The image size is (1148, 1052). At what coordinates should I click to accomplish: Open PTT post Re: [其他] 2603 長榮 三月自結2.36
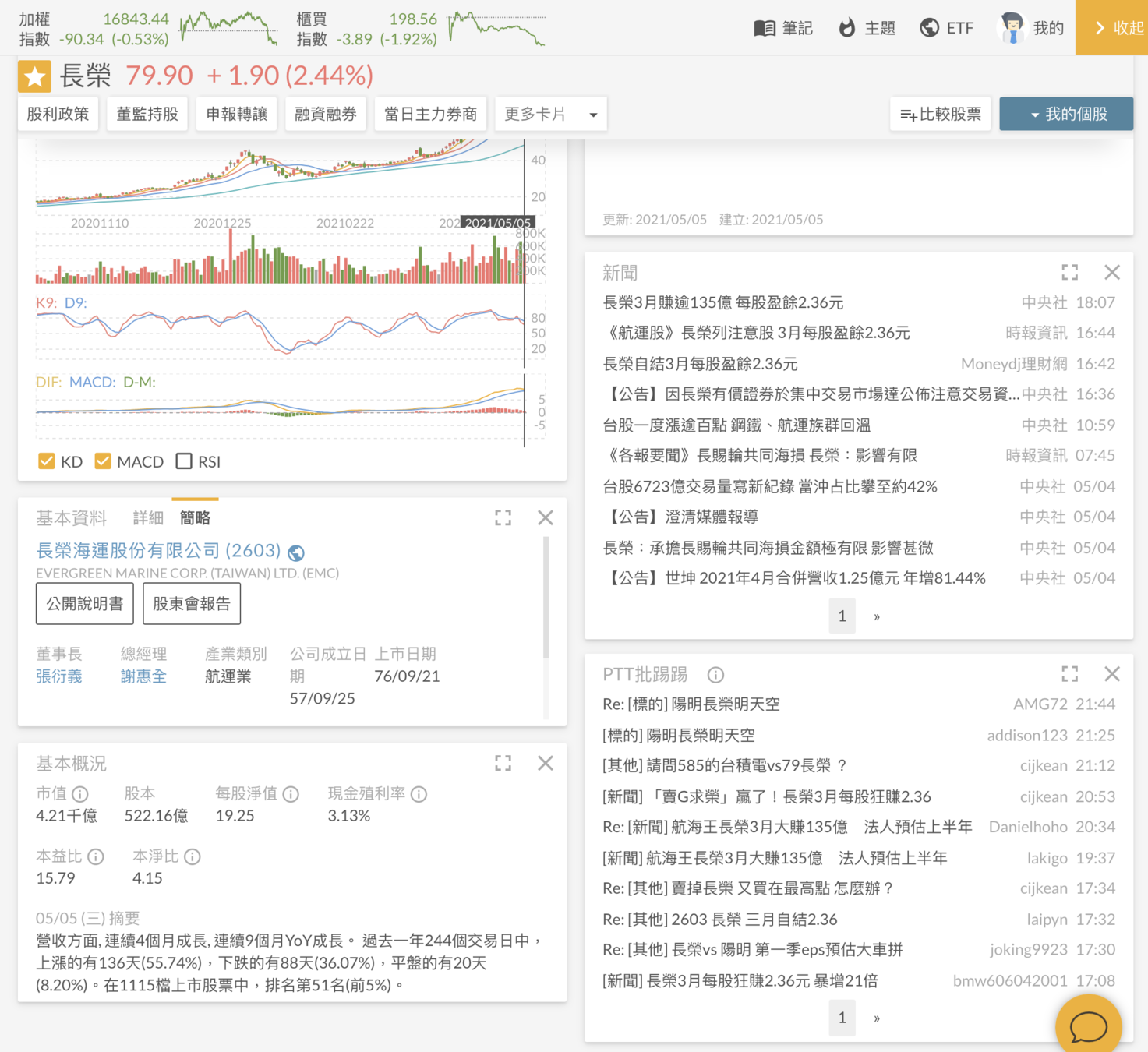pos(720,920)
